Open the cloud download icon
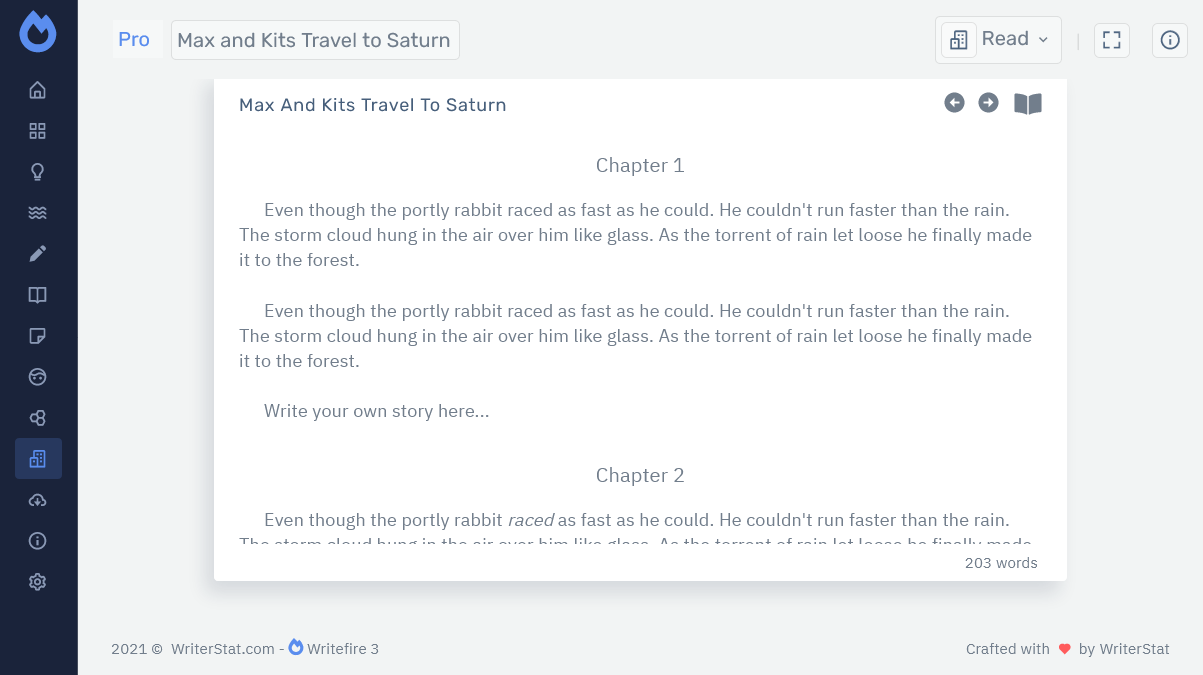 coord(38,500)
